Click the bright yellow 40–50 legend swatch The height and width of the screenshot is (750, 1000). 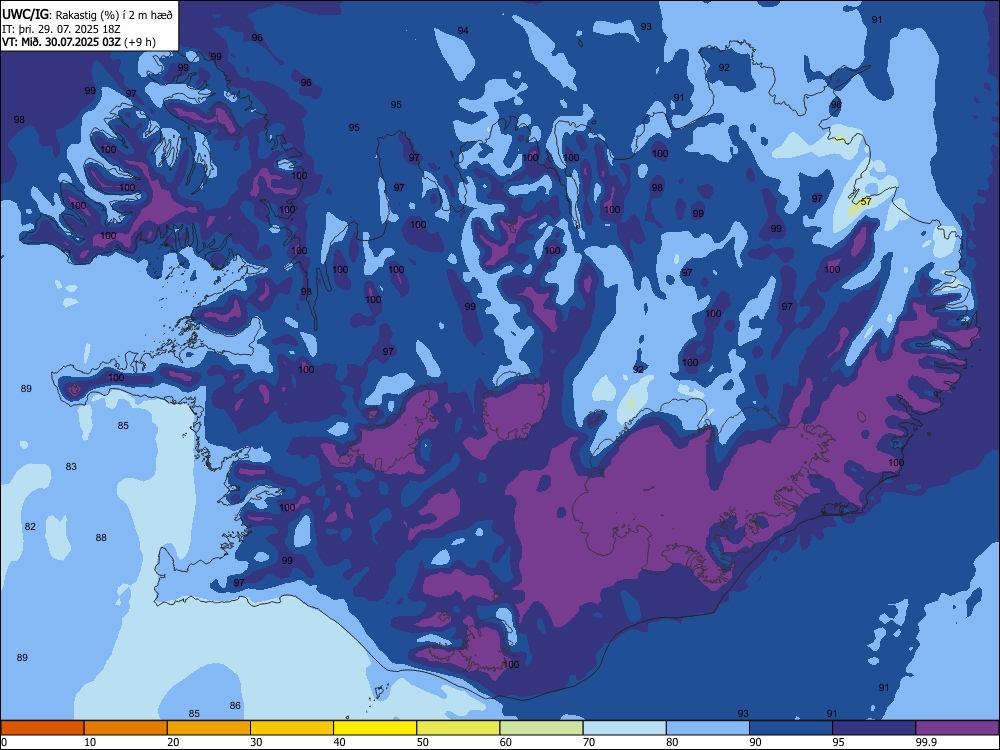pyautogui.click(x=375, y=728)
